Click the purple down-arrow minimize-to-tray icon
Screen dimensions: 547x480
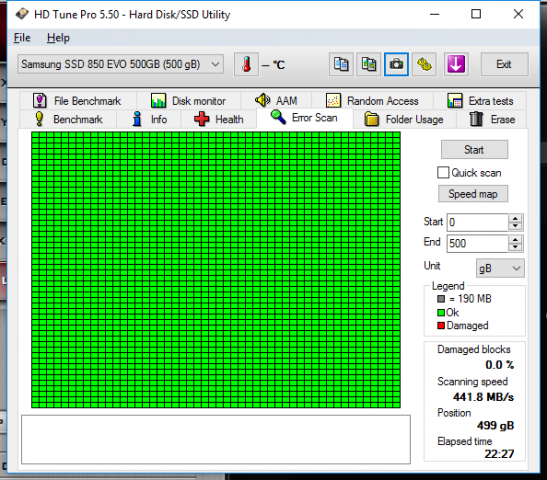[456, 64]
